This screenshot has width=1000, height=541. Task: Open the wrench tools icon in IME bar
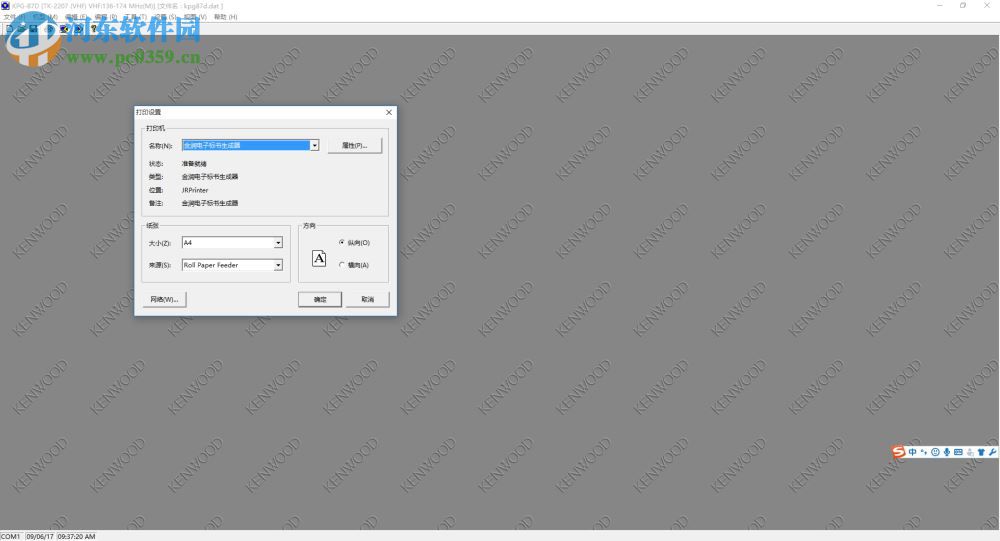pos(992,452)
